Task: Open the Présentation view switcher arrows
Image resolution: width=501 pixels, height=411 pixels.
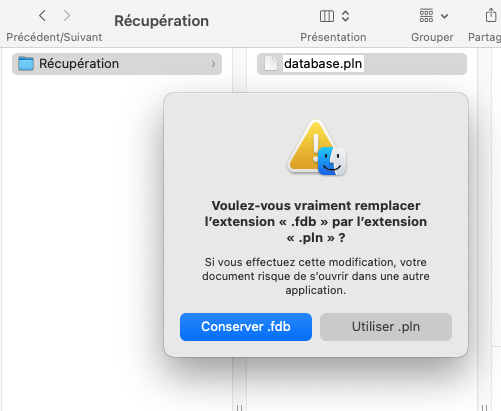Action: [x=346, y=16]
